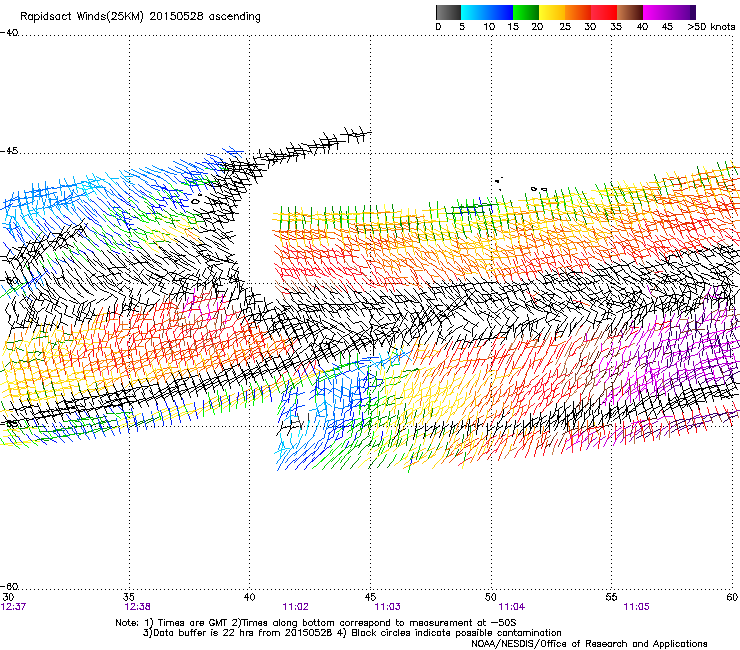Click the 45 longitude axis label
The image size is (740, 650).
(370, 597)
